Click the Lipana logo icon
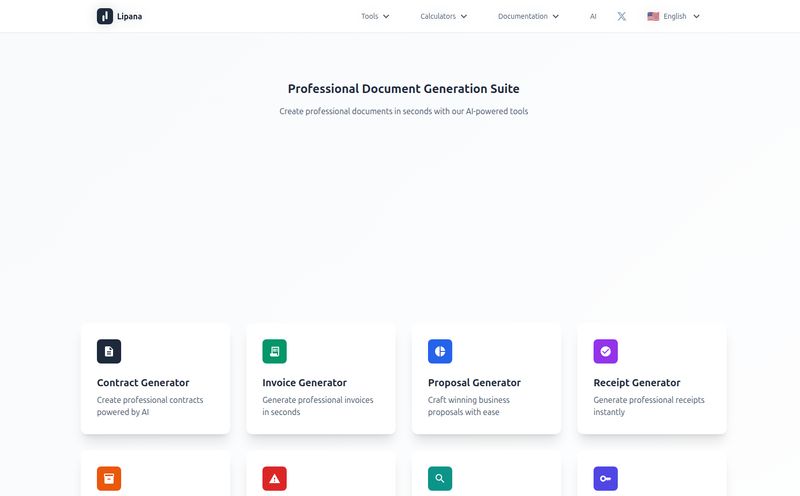Screen dimensions: 800x496 (105, 16)
